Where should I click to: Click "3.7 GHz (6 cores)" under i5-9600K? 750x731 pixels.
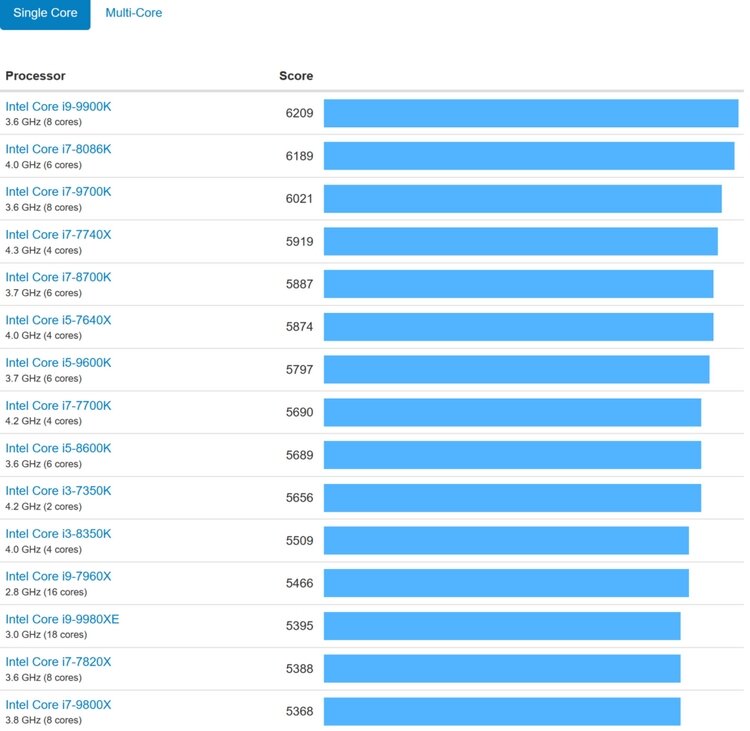(x=44, y=378)
